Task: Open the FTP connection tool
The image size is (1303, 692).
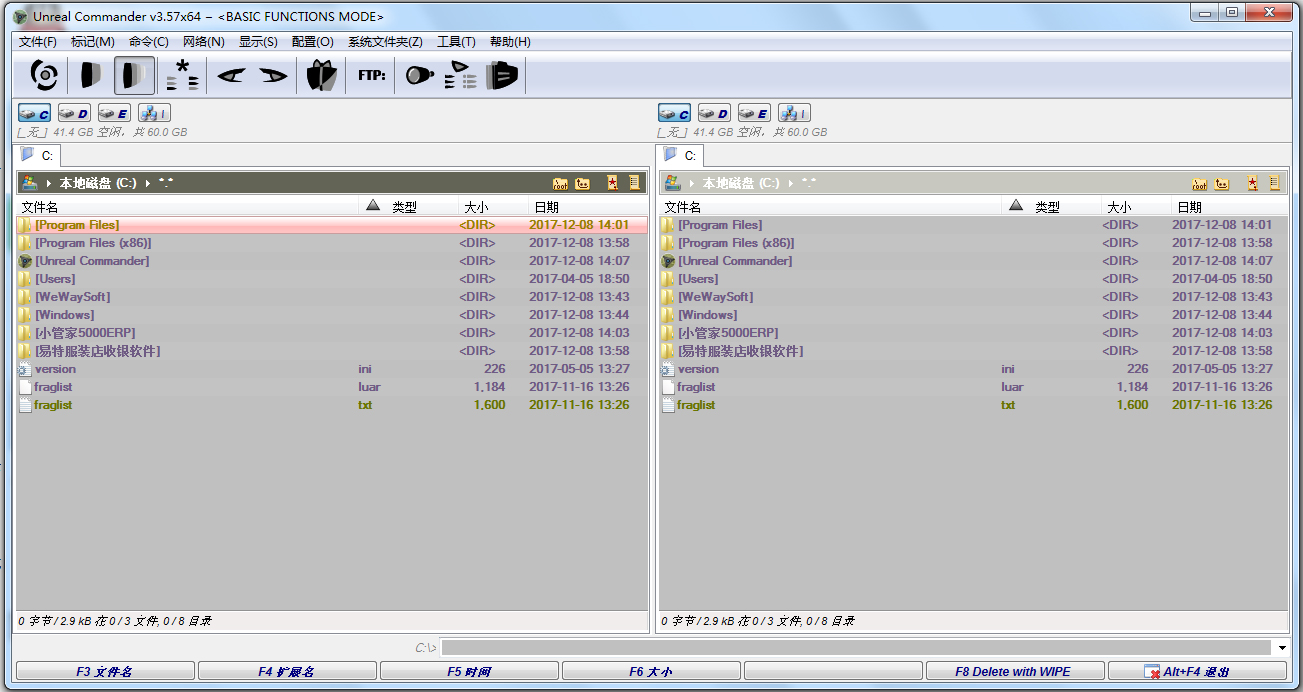Action: (x=371, y=75)
